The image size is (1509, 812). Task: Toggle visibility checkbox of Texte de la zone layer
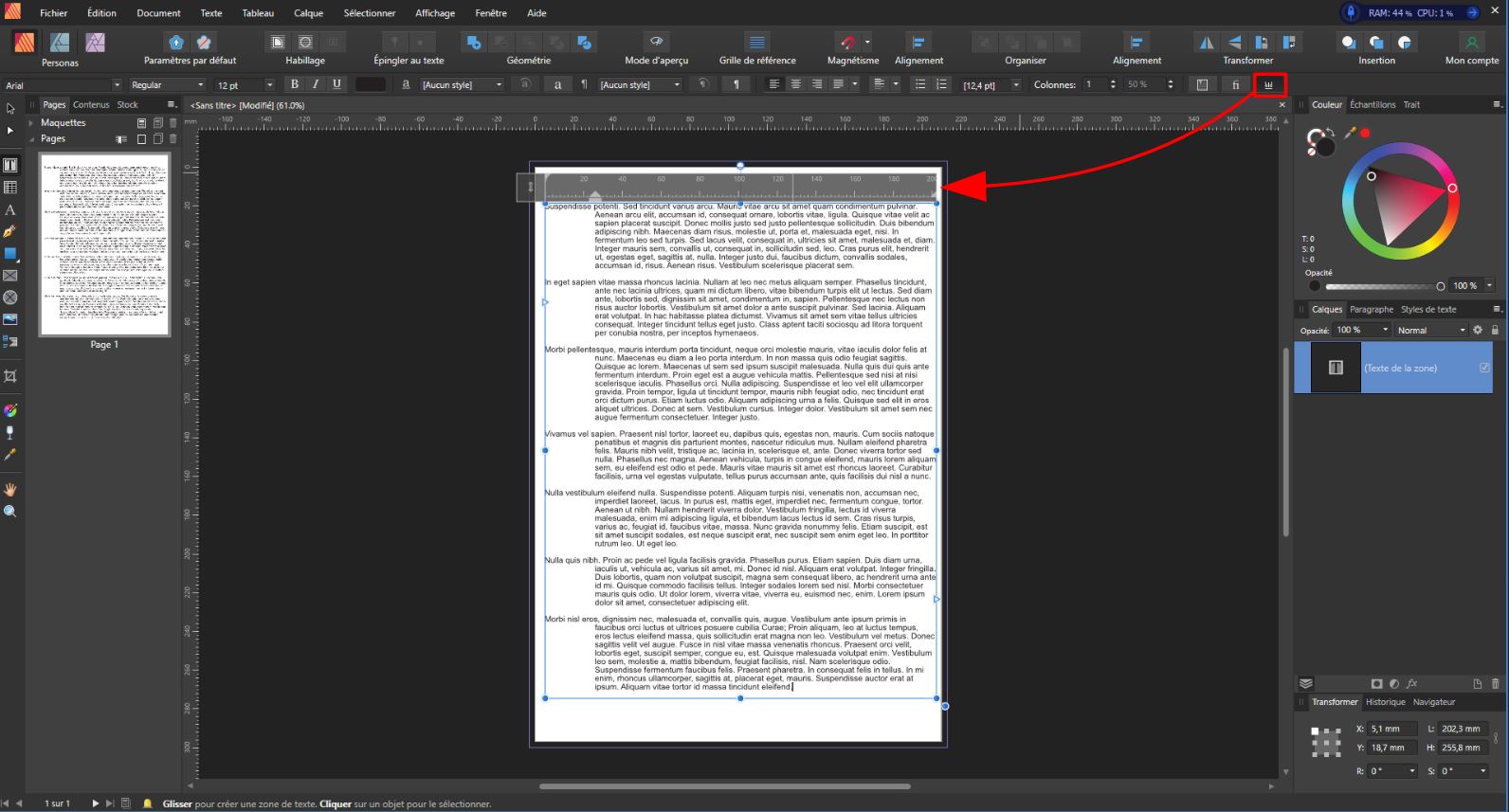tap(1484, 368)
